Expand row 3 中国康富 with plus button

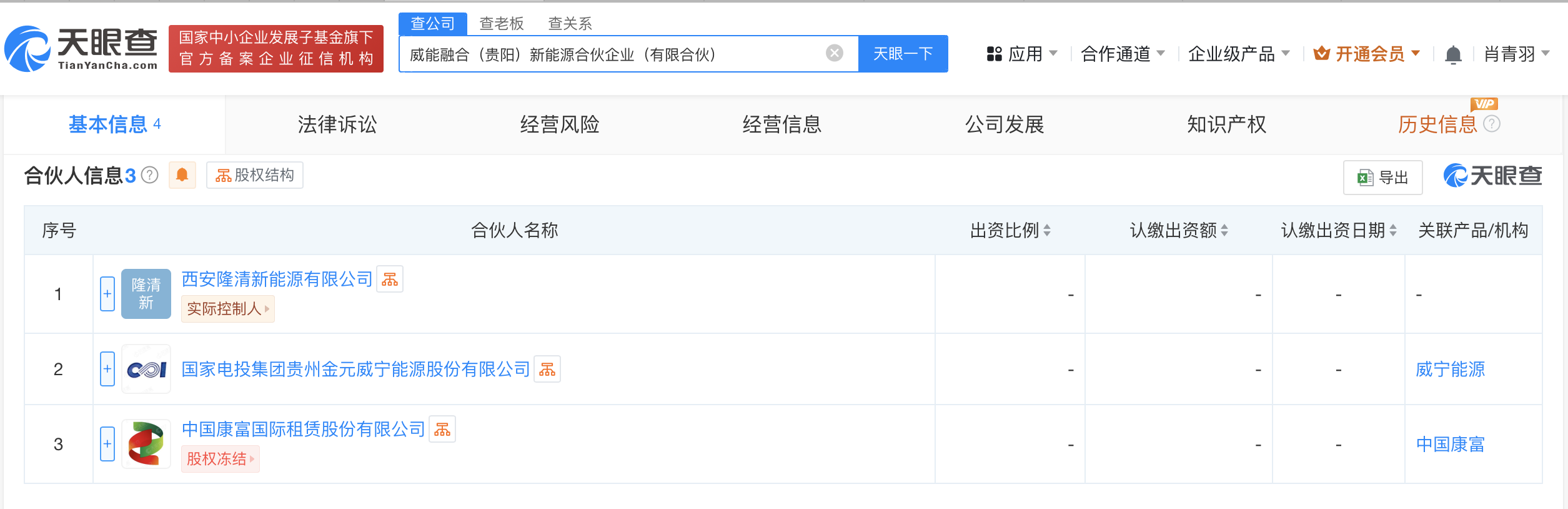click(x=107, y=444)
